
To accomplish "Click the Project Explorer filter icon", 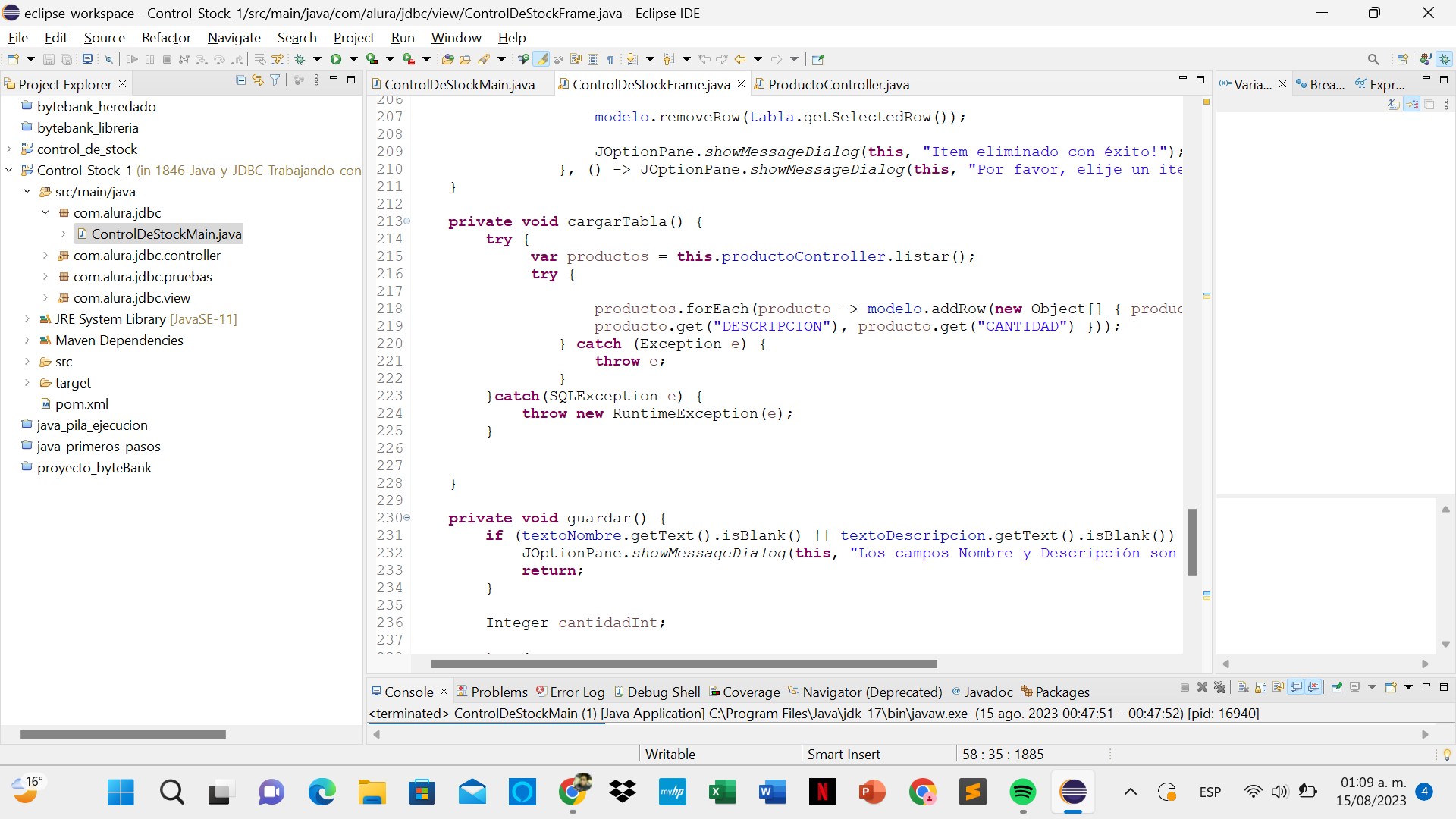I will (275, 80).
